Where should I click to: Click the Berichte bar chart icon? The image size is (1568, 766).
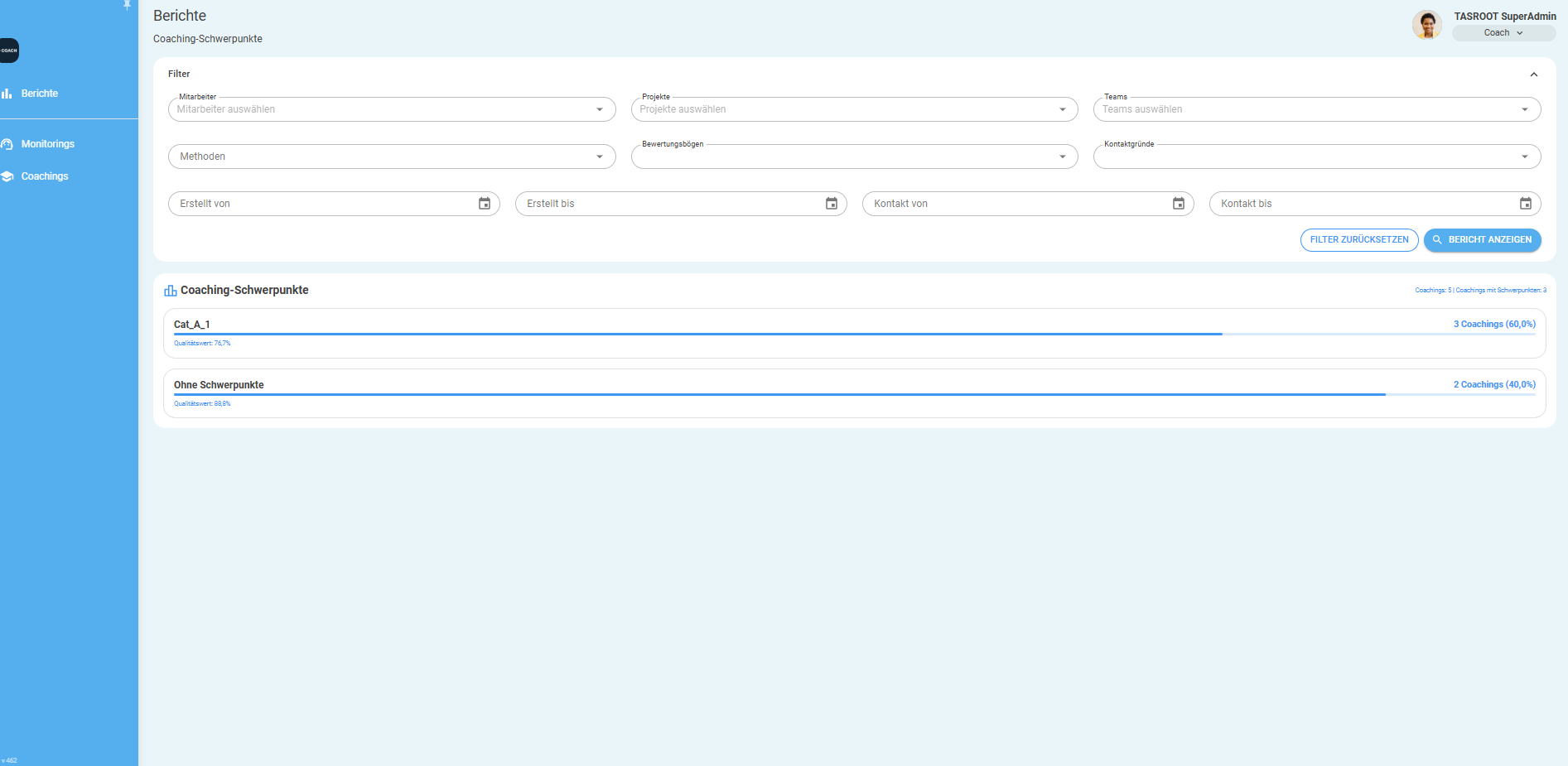click(x=7, y=94)
